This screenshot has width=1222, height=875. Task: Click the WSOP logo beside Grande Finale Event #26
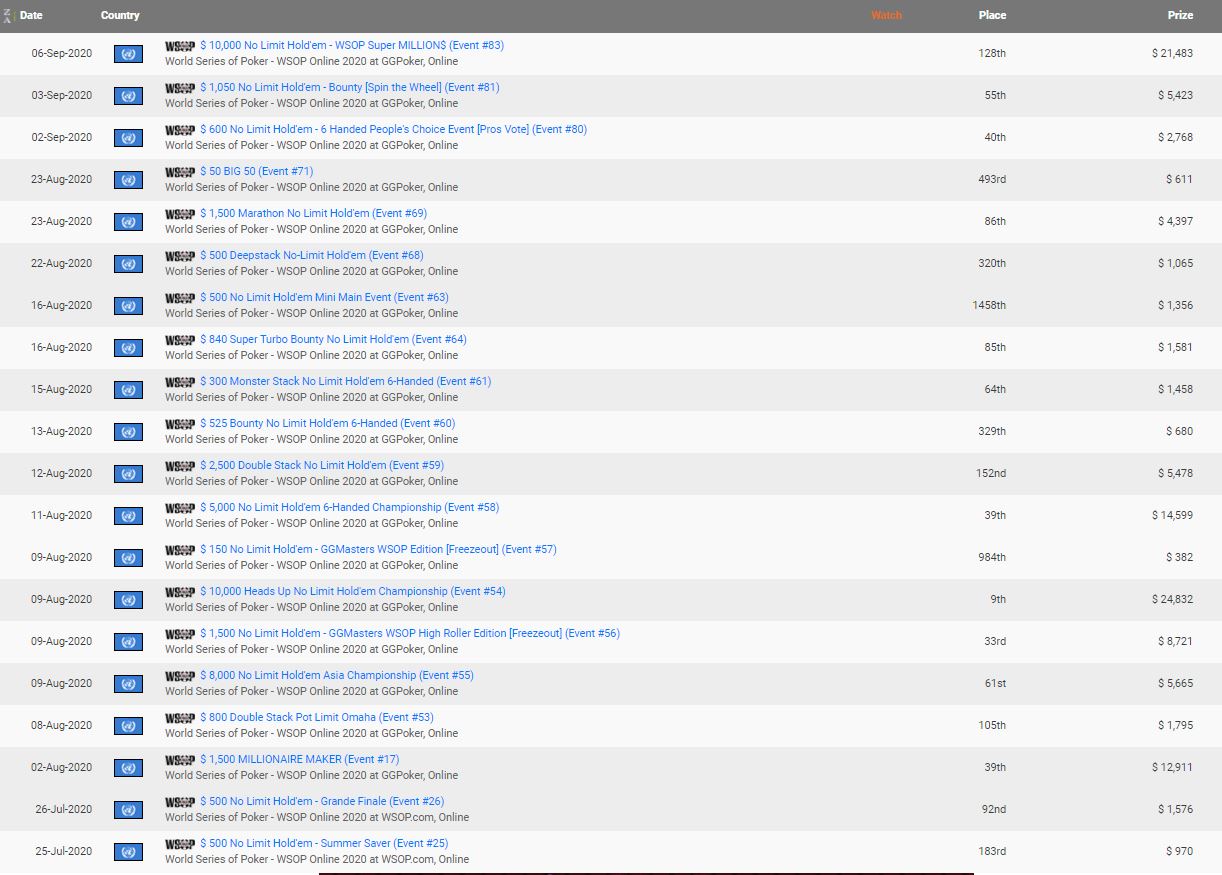pos(180,802)
